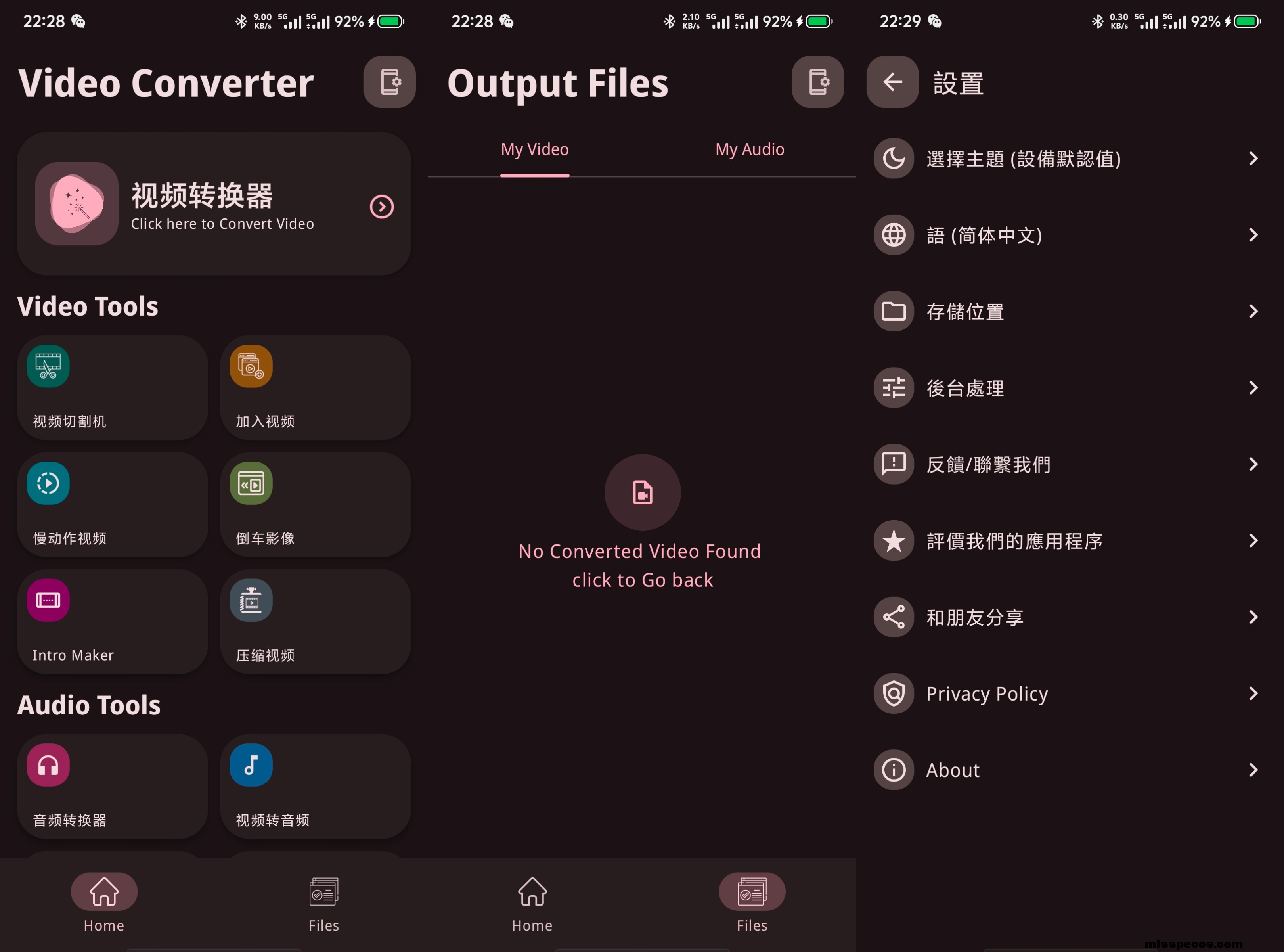Screen dimensions: 1284x952
Task: Click the 视频转换器 convert video card
Action: click(x=214, y=204)
